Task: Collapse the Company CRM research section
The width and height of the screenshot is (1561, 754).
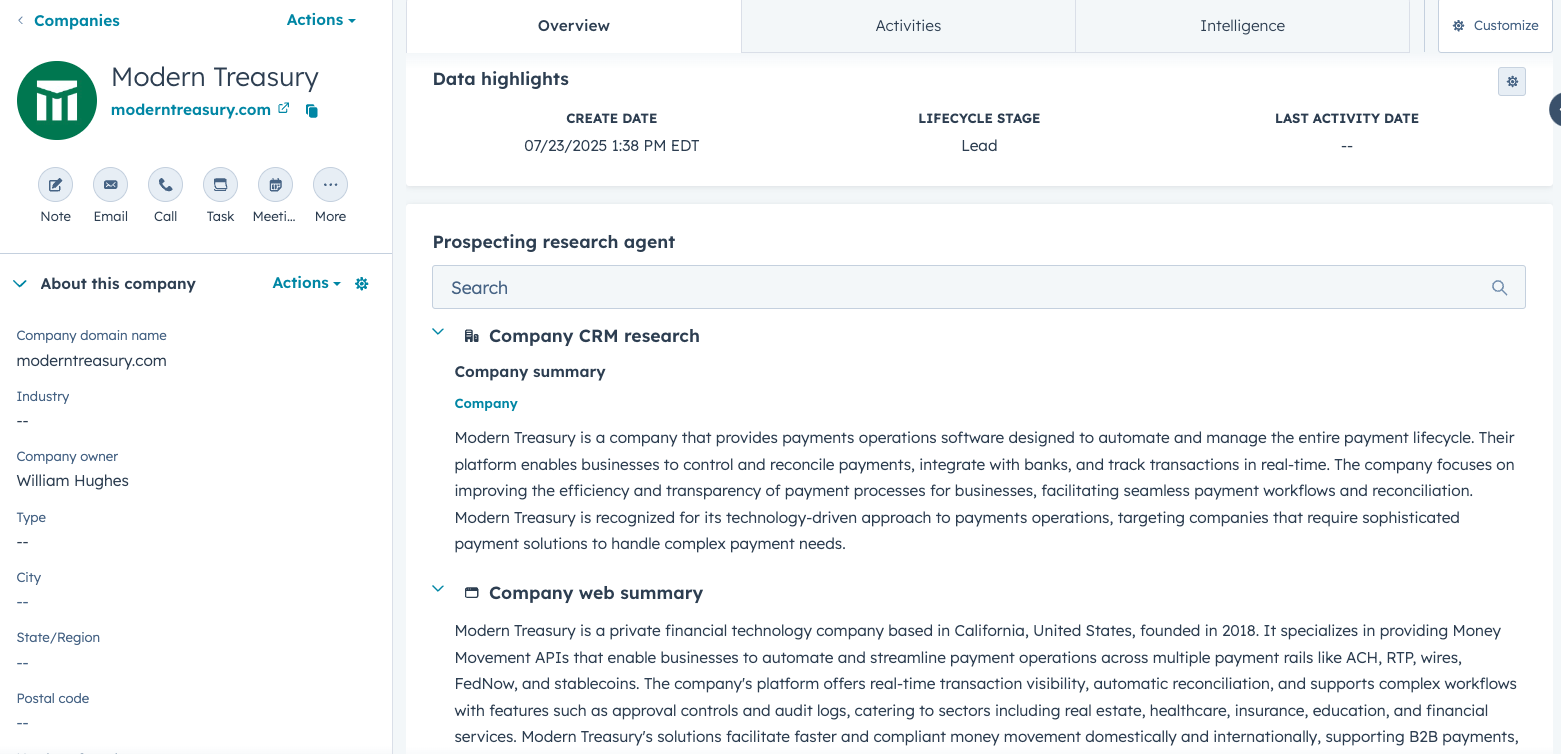Action: tap(437, 331)
